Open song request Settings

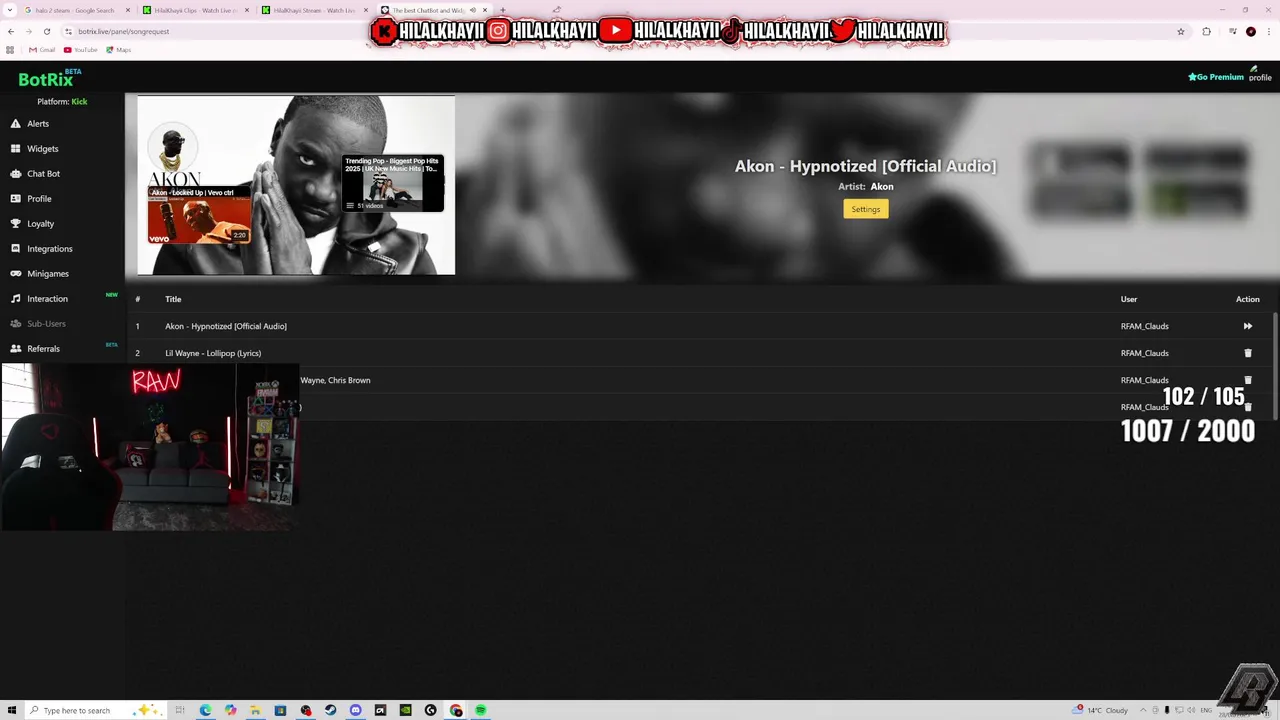865,209
